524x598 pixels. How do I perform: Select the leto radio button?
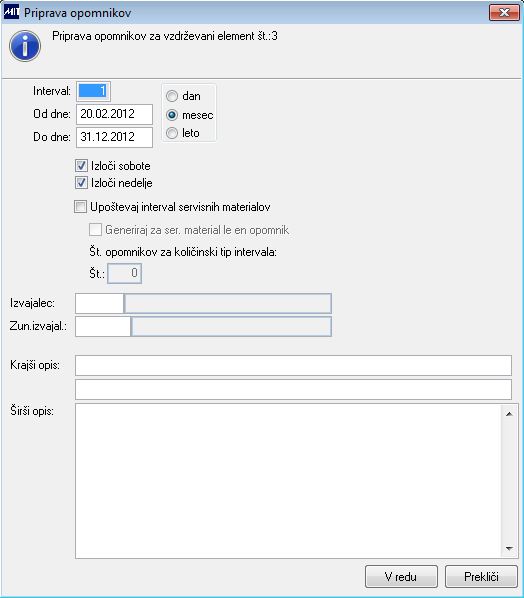pos(172,133)
